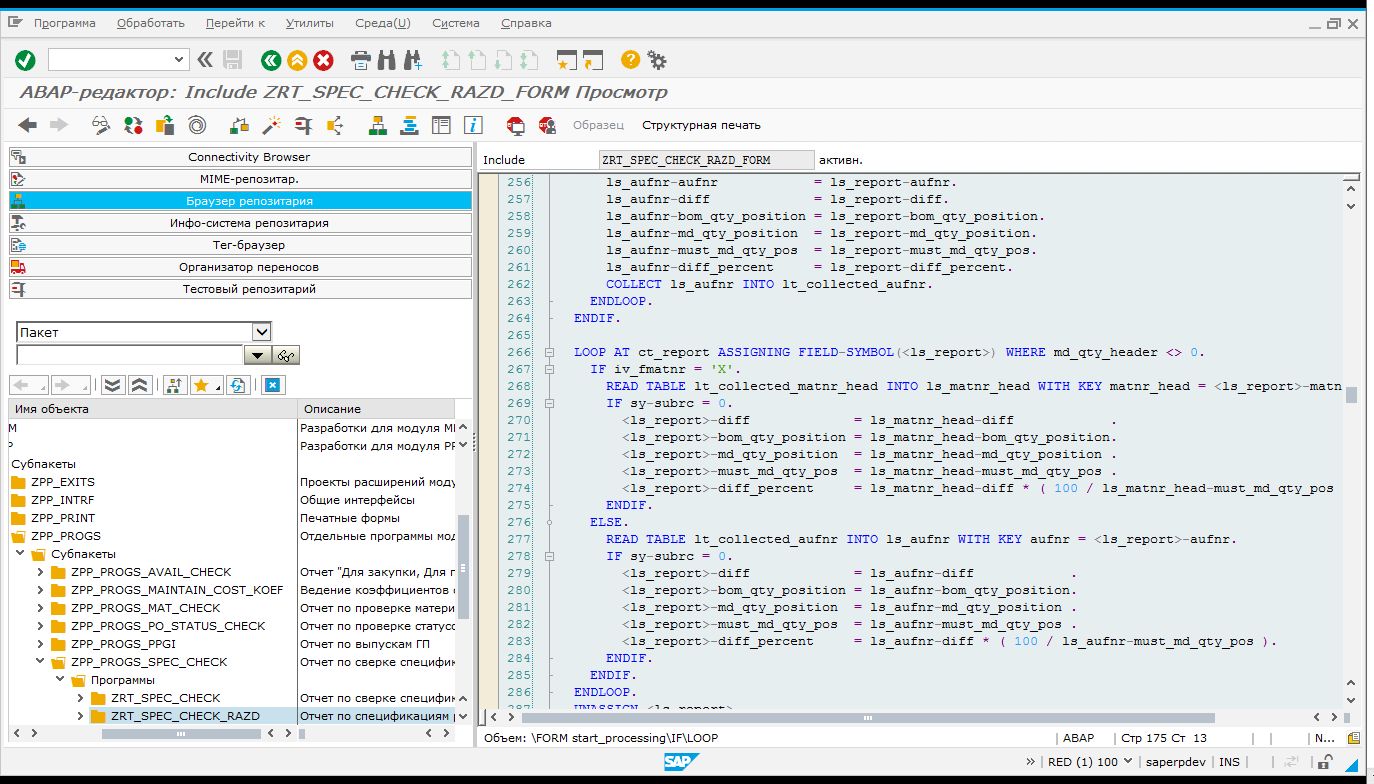Click Expand All Nodes double-down arrows
The image size is (1374, 784).
click(x=113, y=385)
